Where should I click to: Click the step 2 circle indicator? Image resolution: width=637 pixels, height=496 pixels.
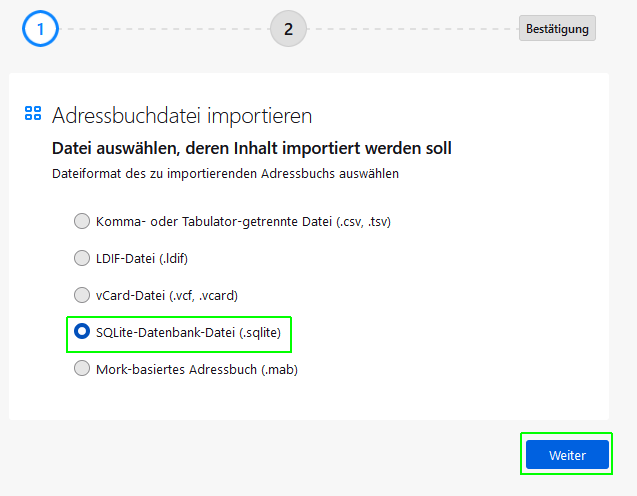288,28
